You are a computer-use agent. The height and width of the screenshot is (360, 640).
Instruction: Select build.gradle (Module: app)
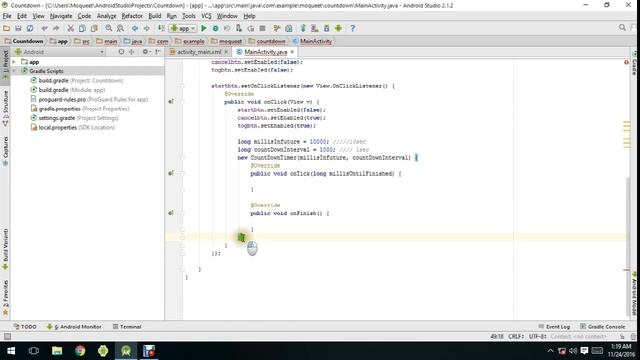[x=68, y=90]
